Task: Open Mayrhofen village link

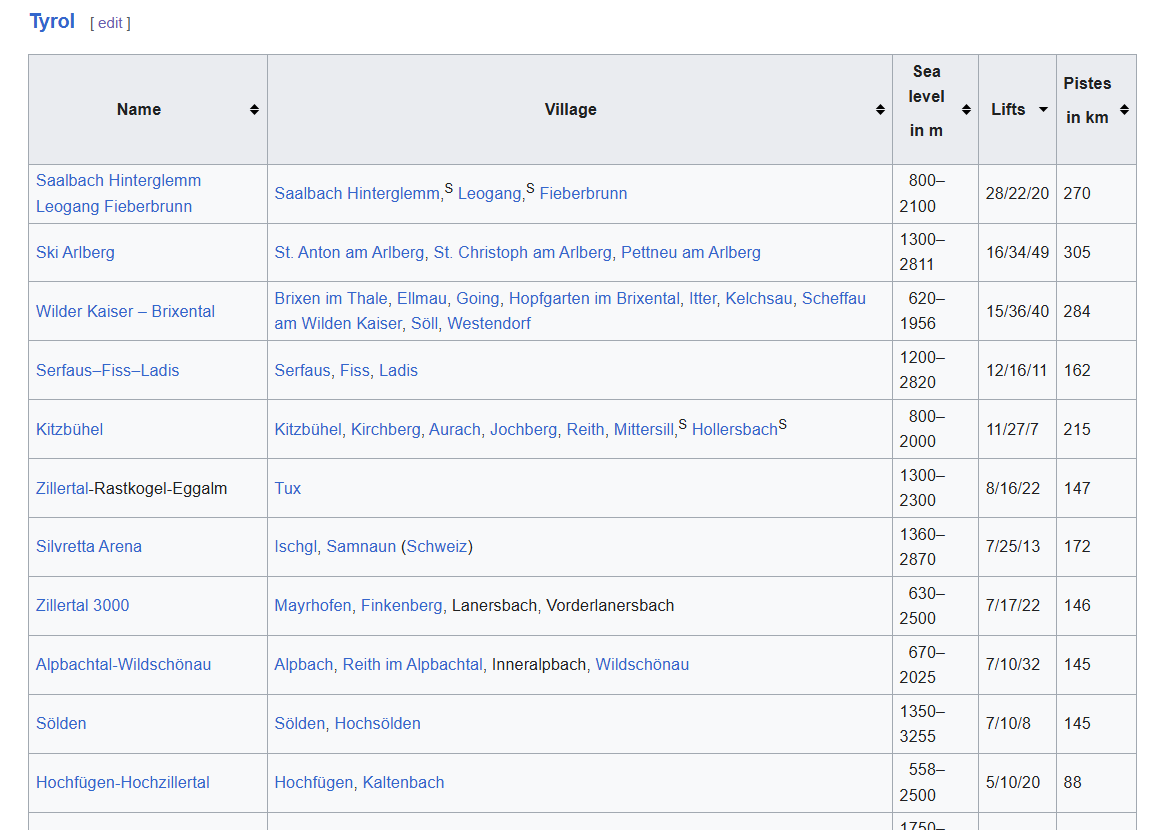Action: tap(313, 605)
